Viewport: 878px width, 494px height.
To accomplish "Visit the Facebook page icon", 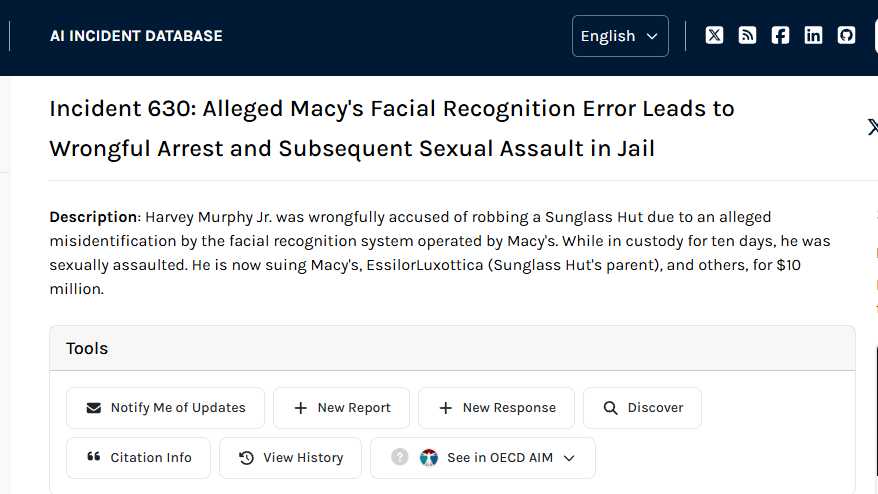I will click(x=780, y=36).
